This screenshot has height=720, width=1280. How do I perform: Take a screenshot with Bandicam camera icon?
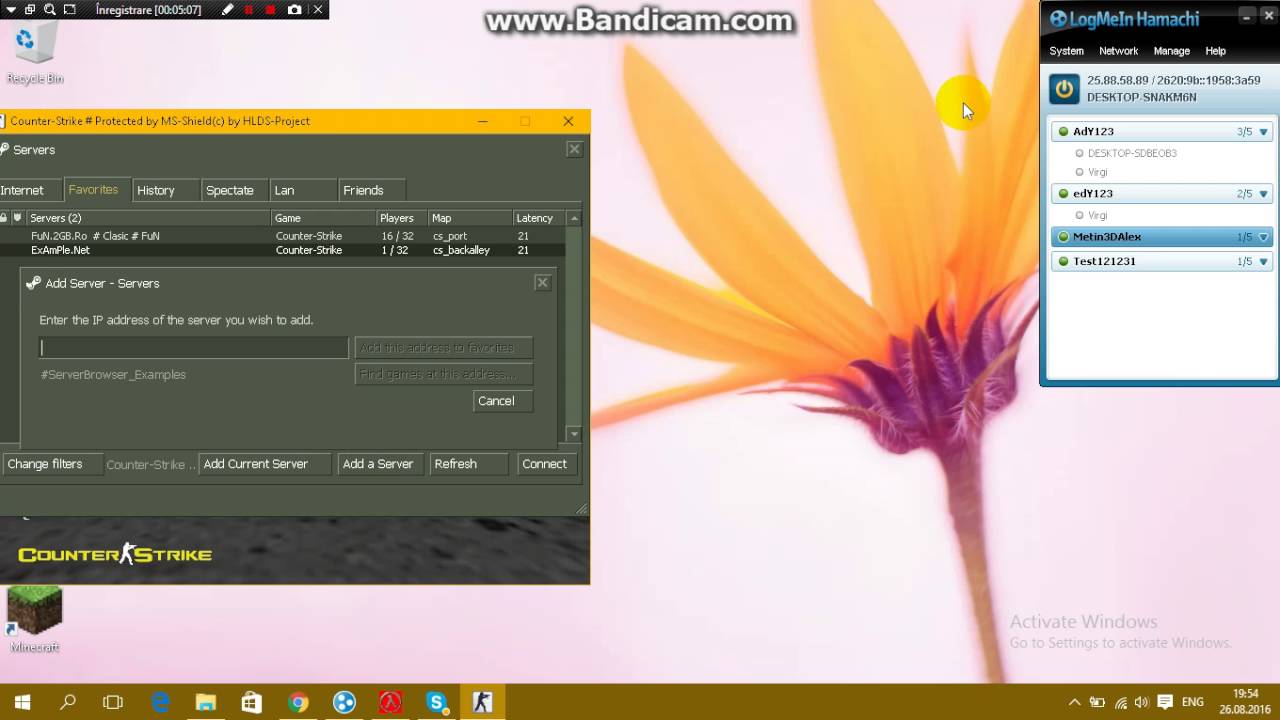point(294,10)
